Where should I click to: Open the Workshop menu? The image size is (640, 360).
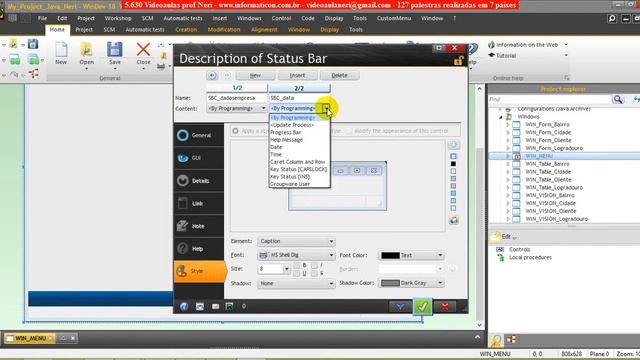click(x=118, y=18)
